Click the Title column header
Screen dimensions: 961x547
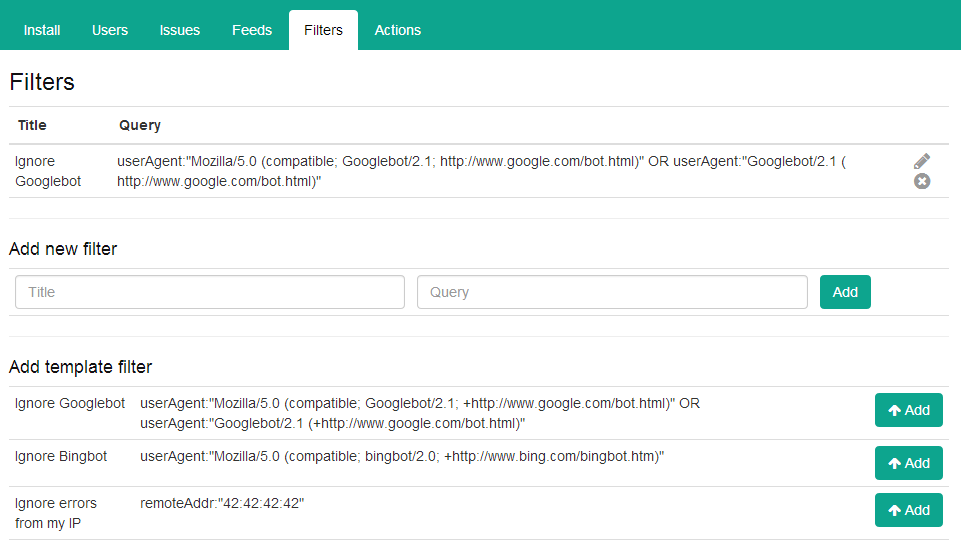pyautogui.click(x=32, y=125)
